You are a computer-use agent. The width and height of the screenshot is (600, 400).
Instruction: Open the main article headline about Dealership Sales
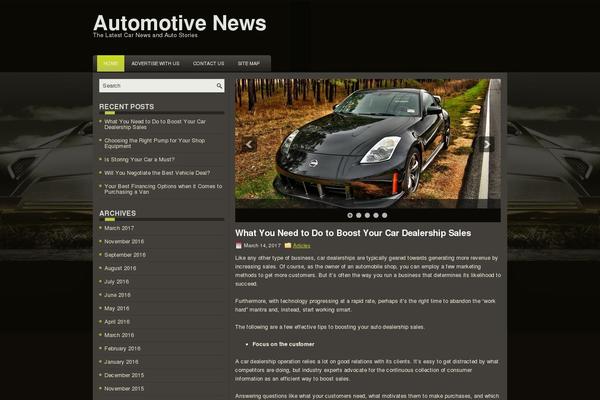pyautogui.click(x=353, y=233)
